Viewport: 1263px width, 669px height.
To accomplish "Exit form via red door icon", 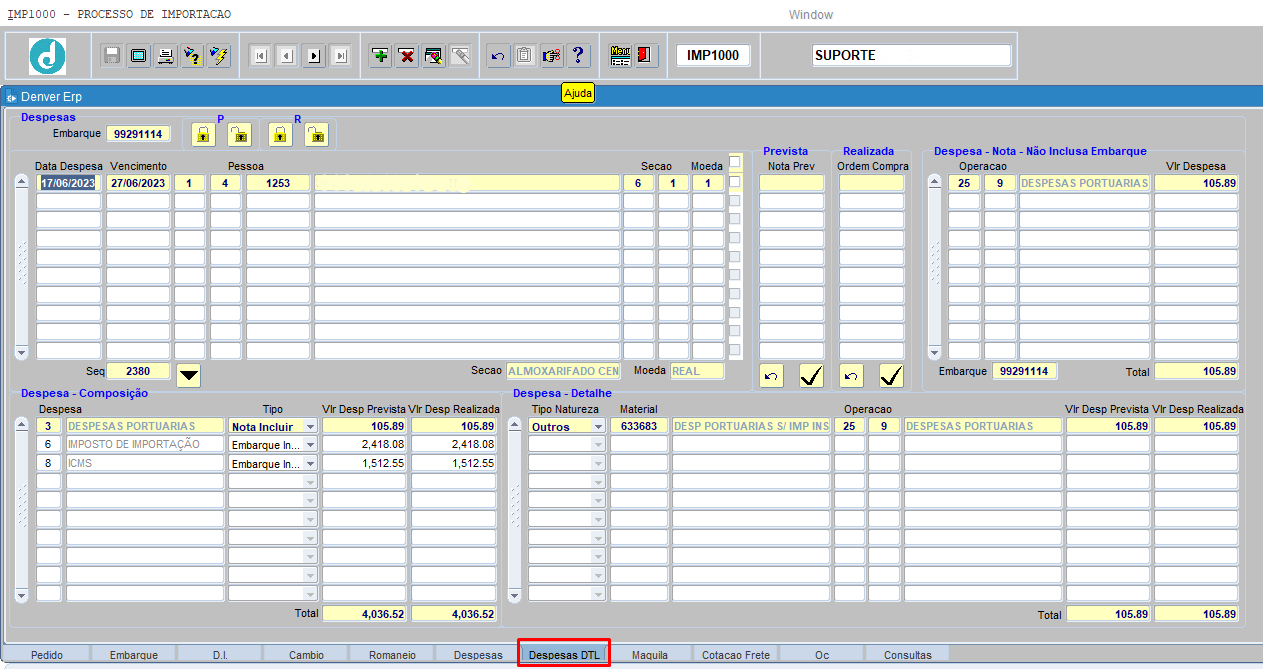I will click(646, 55).
